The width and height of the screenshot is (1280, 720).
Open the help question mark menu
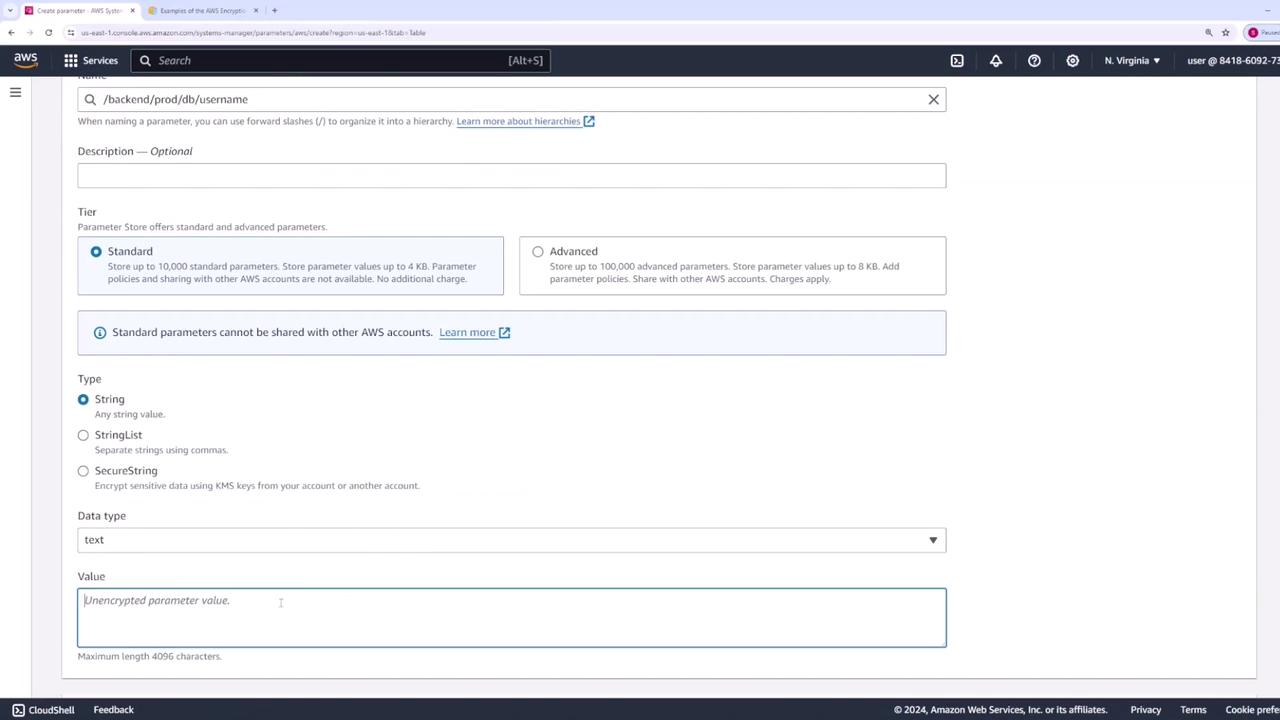[1034, 60]
